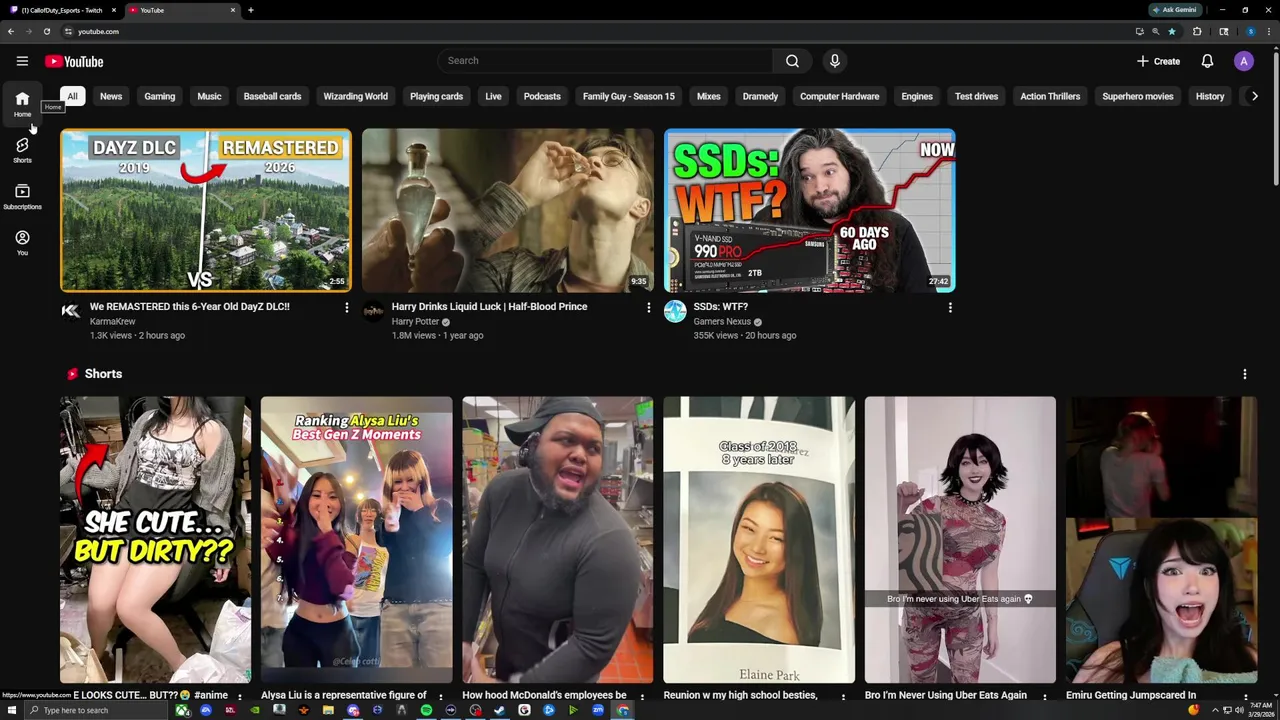Open options for Alysa Liu Short

click(441, 697)
